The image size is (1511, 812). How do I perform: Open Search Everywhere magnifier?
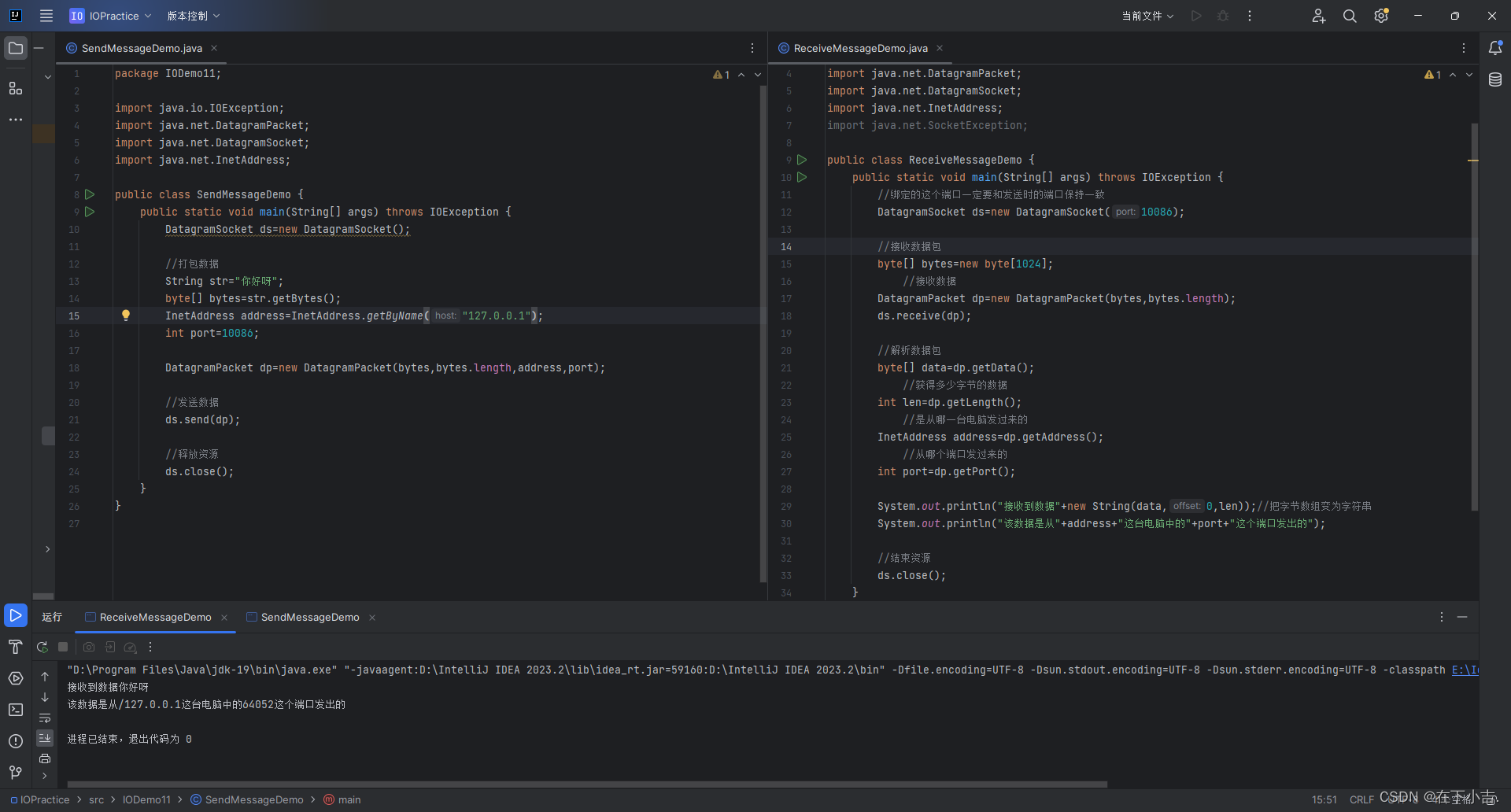pos(1350,16)
